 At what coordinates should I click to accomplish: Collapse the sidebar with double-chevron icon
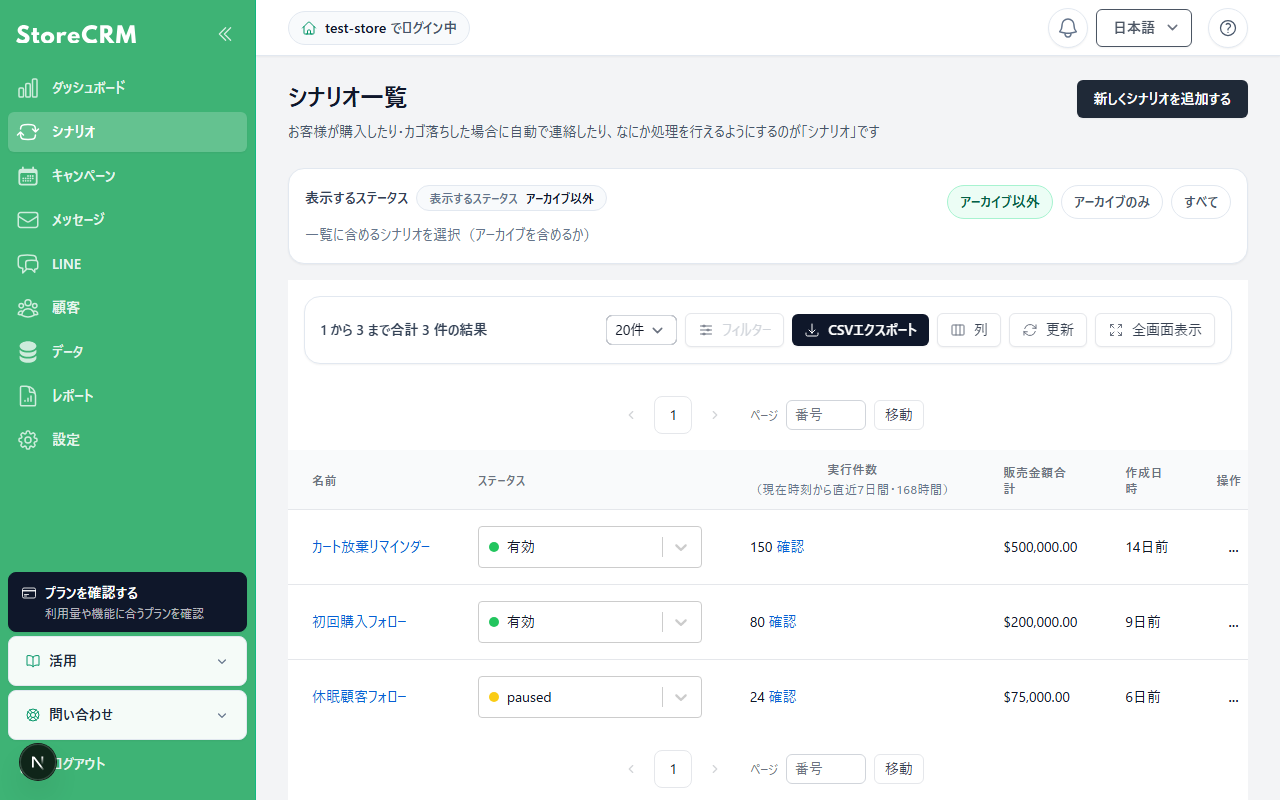225,34
